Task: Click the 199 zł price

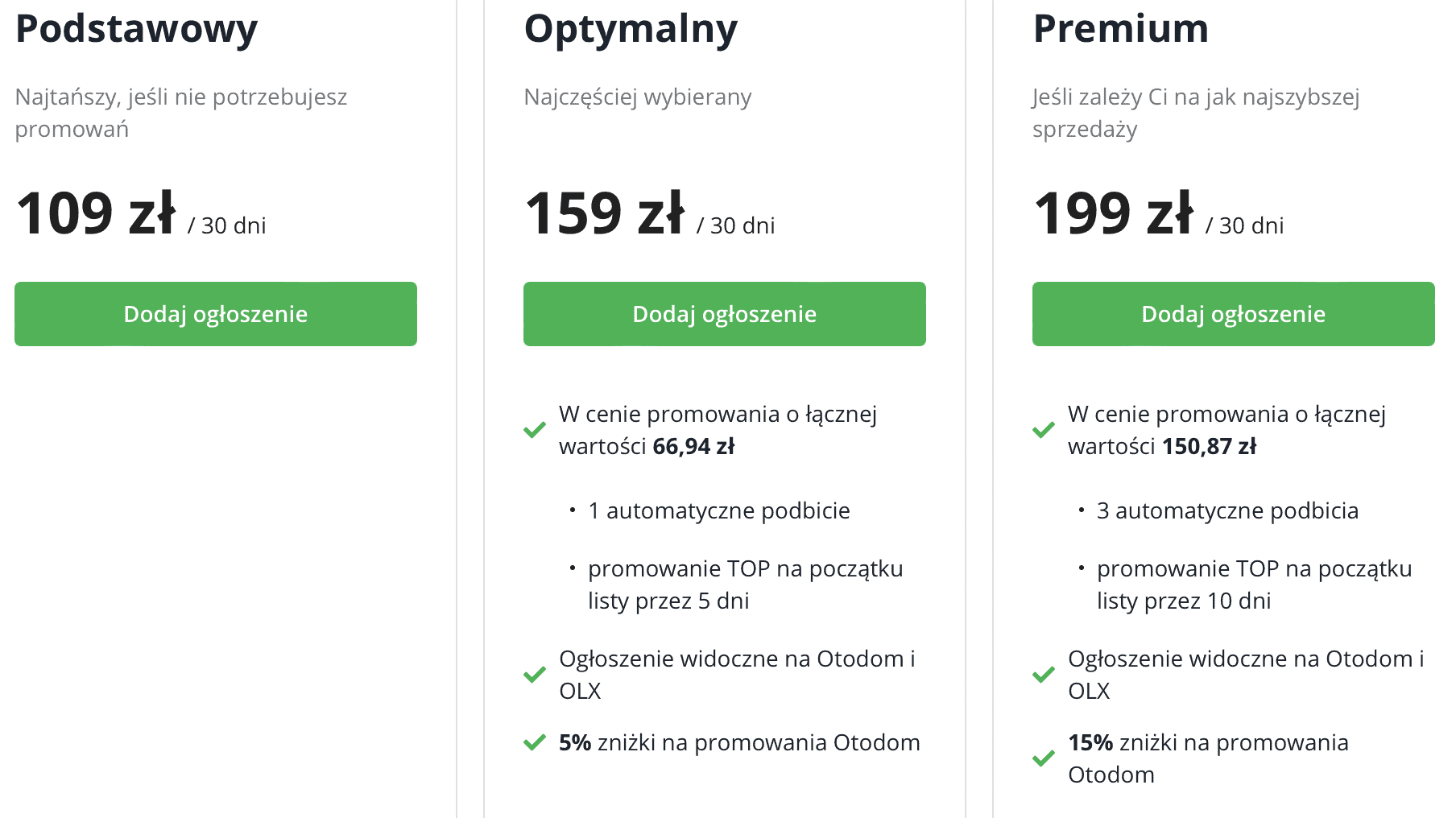Action: 1114,214
